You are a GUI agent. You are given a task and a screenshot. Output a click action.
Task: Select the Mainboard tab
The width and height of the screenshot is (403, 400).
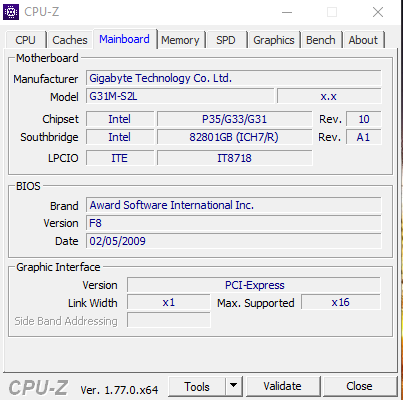[x=124, y=39]
